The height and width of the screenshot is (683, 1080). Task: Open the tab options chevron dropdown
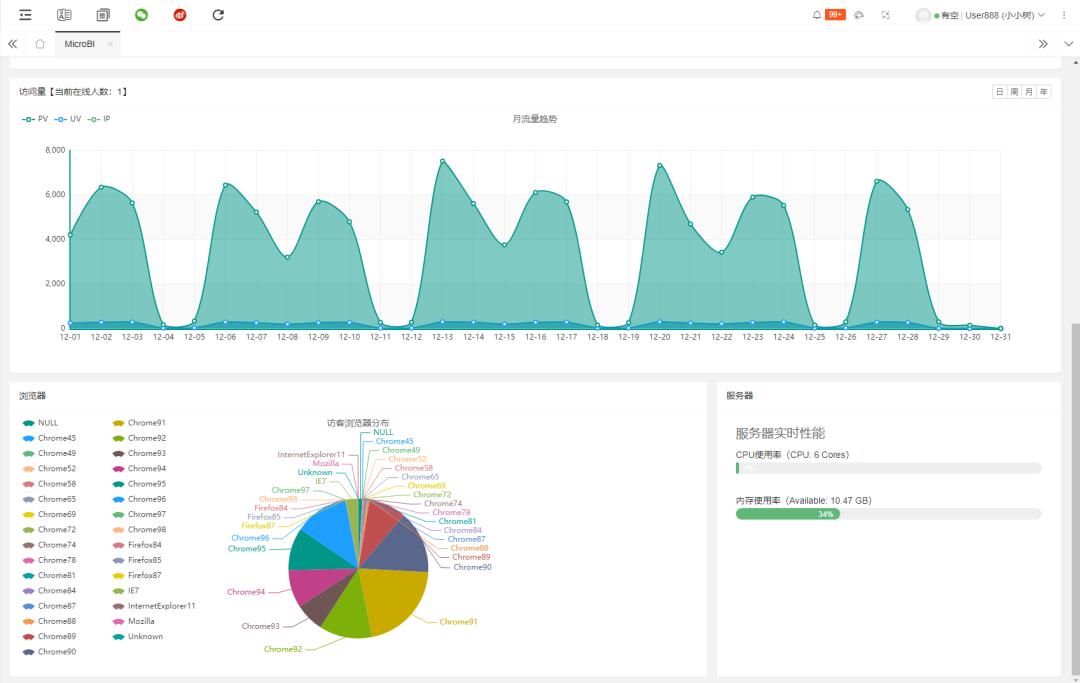pyautogui.click(x=1068, y=44)
